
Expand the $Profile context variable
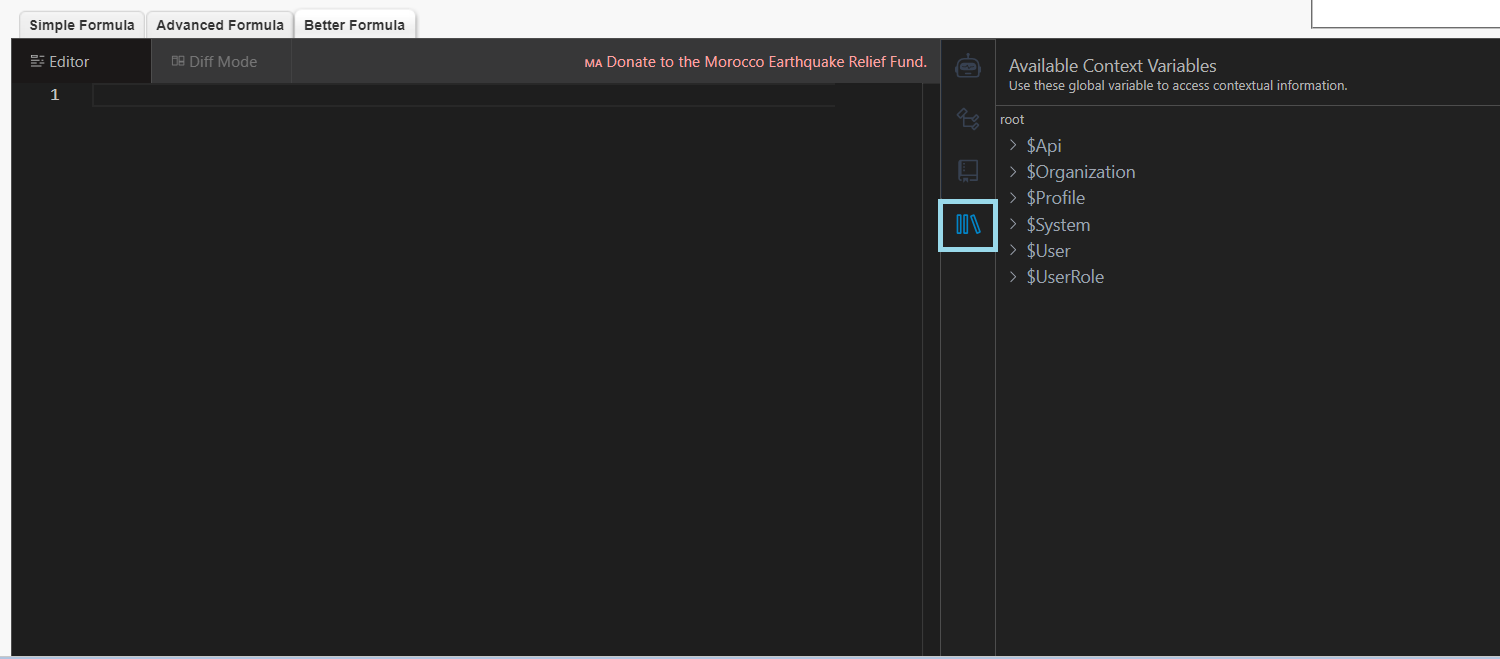coord(1012,197)
